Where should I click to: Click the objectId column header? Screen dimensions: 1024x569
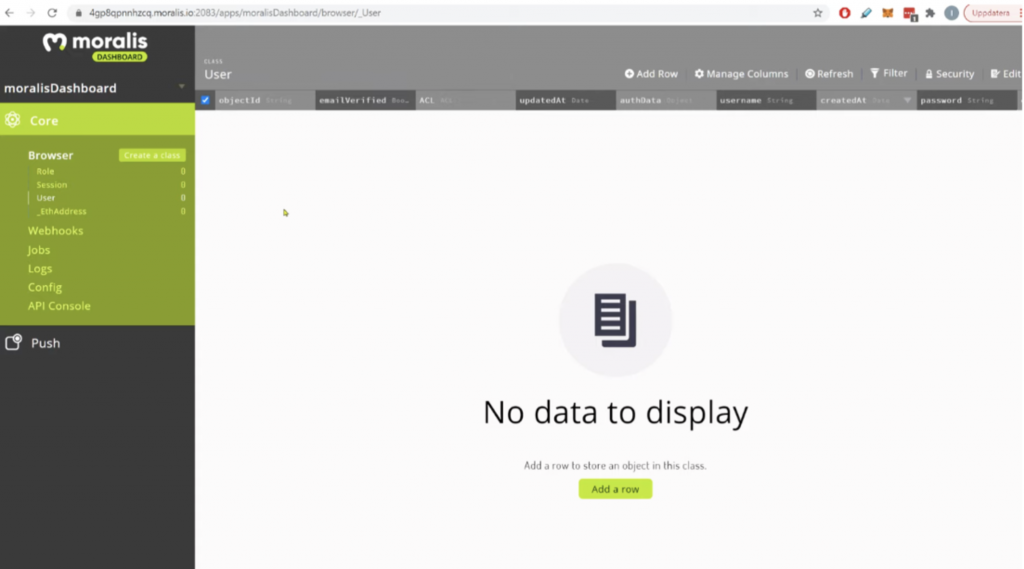[x=264, y=100]
